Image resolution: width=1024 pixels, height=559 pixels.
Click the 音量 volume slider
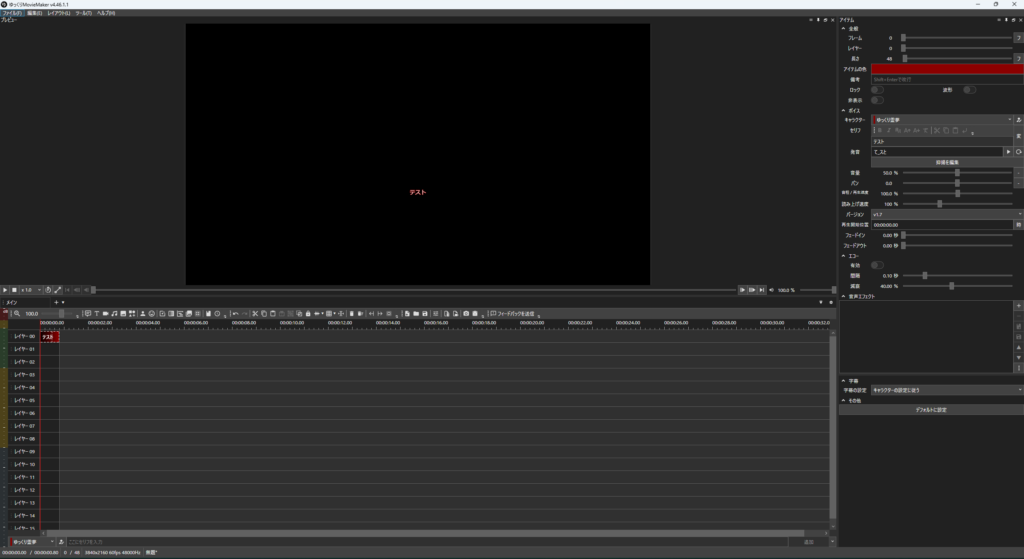(x=957, y=173)
